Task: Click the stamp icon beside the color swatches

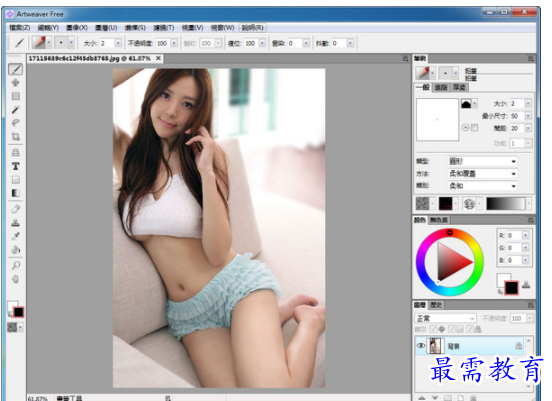Action: click(x=526, y=284)
